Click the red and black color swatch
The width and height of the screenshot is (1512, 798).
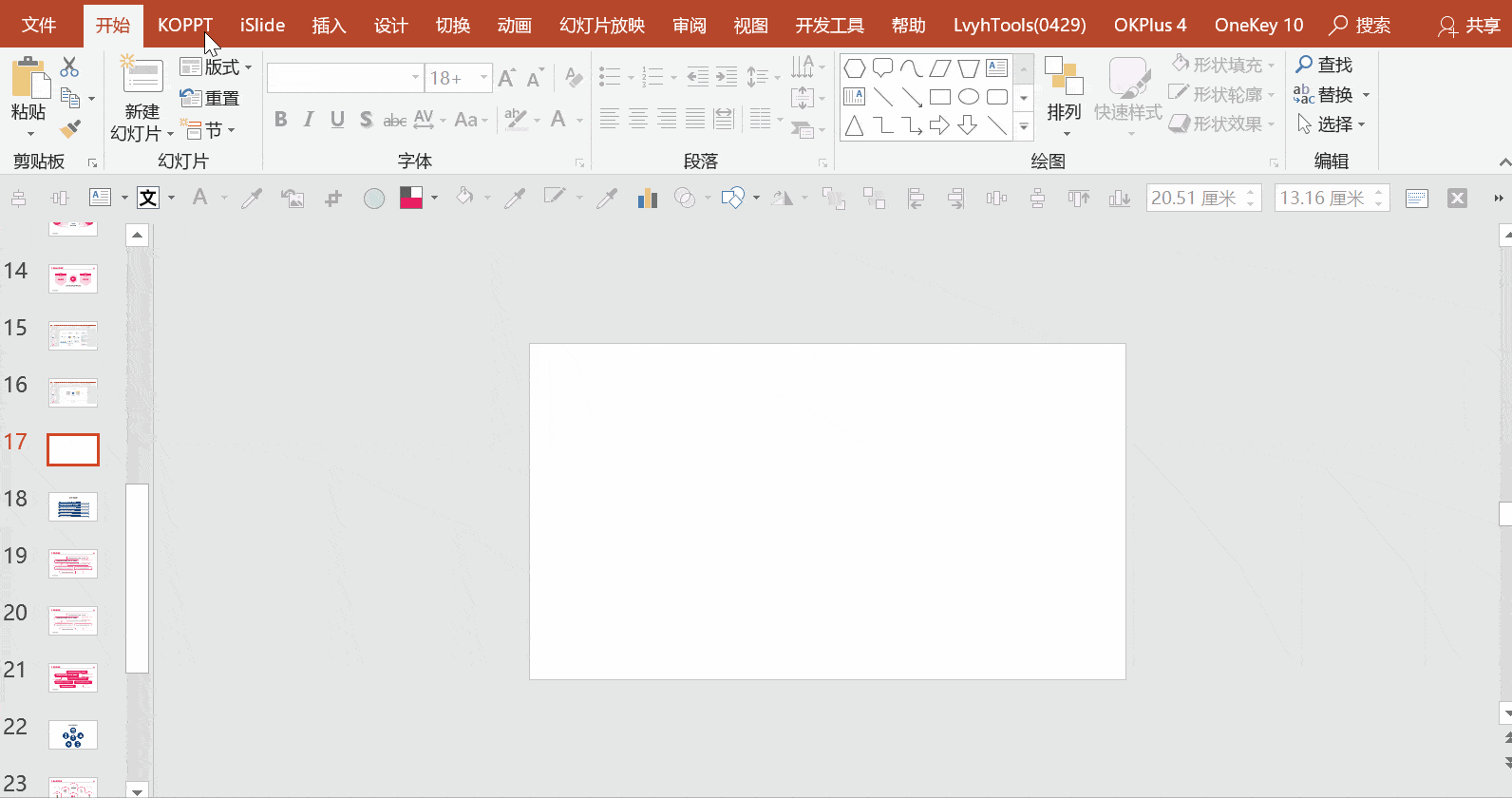click(x=411, y=198)
